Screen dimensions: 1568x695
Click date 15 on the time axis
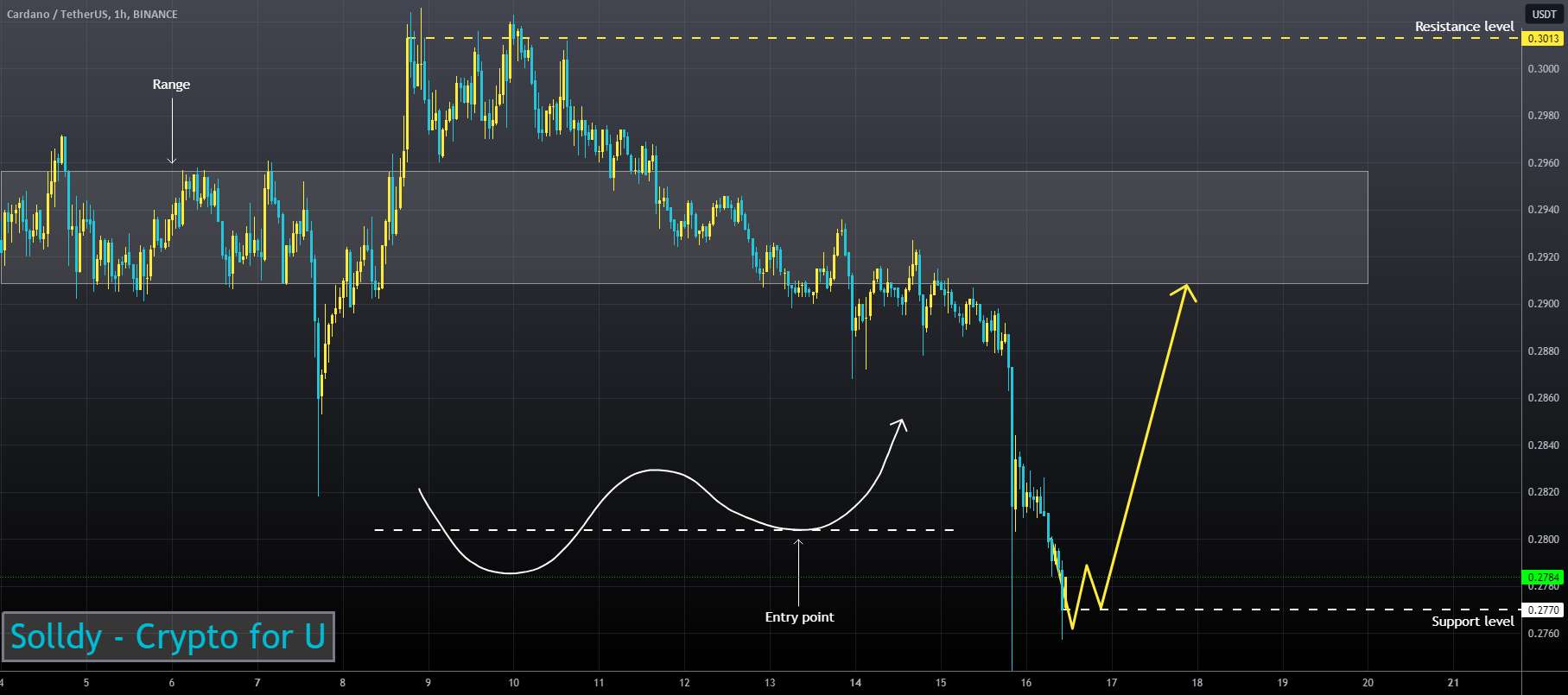click(x=941, y=683)
